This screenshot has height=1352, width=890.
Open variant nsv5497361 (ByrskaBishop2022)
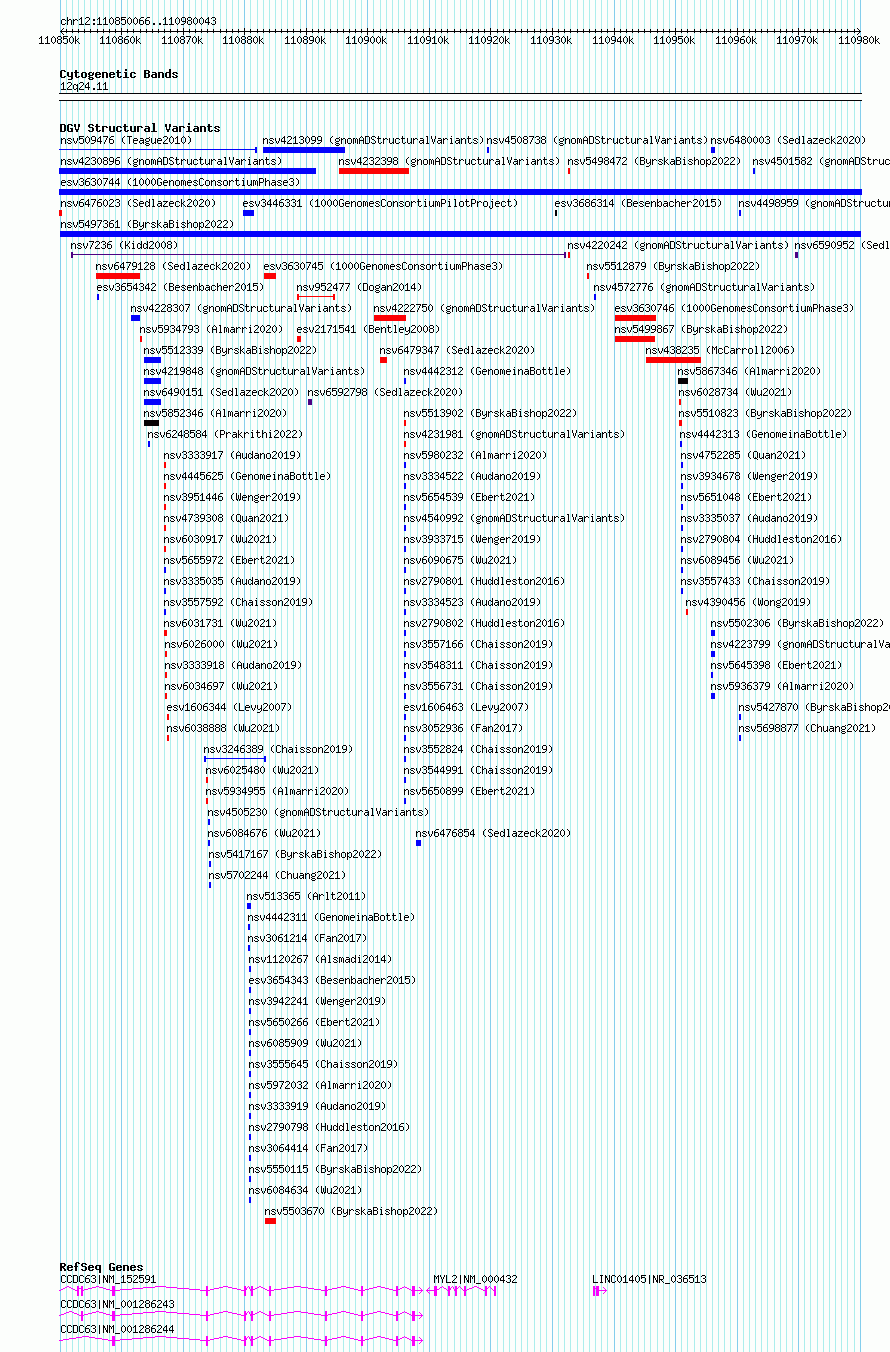coord(146,224)
